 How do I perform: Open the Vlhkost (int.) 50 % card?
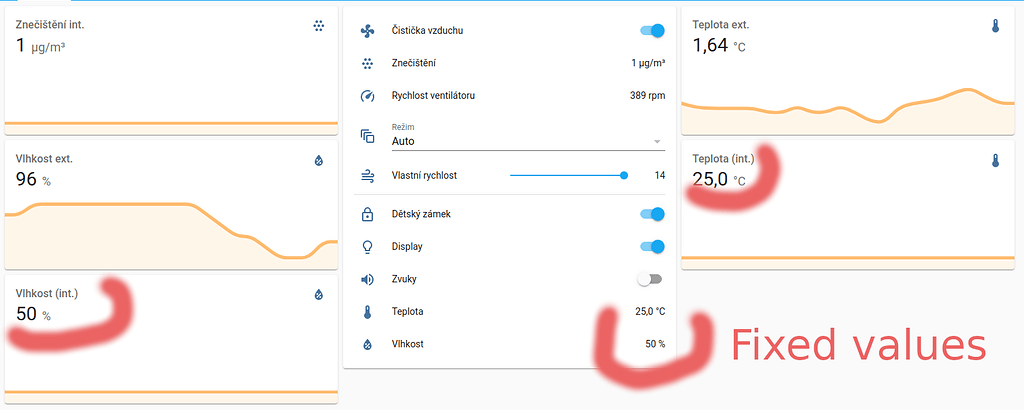click(171, 339)
